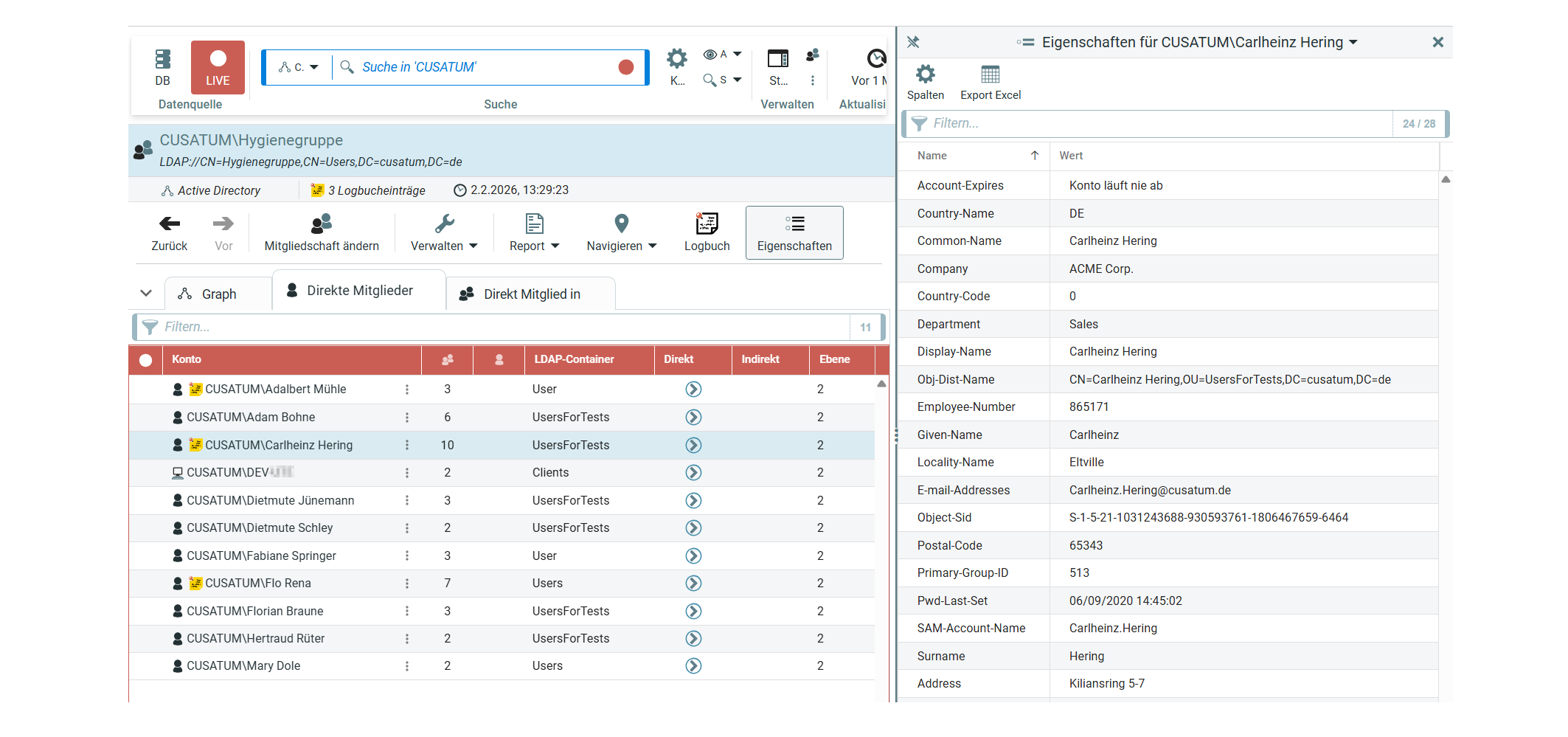Click the Logbuch toolbar icon
This screenshot has height=737, width=1568.
(707, 224)
